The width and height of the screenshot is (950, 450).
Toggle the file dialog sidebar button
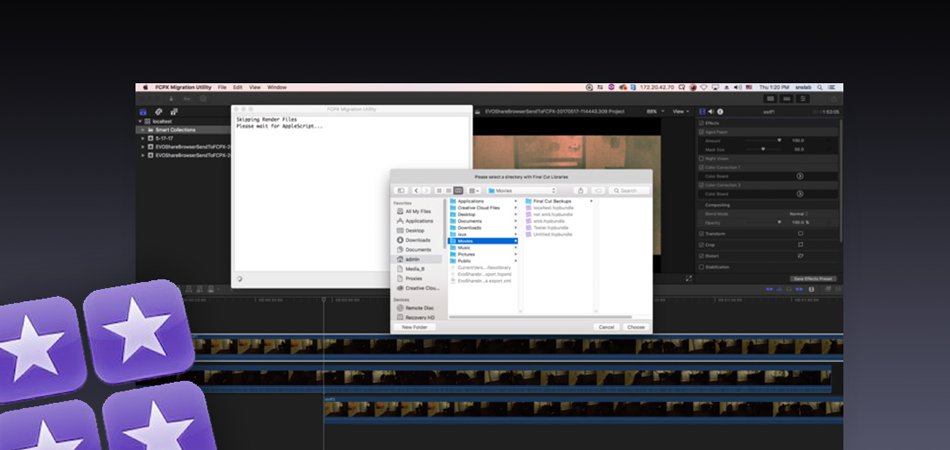click(x=400, y=191)
